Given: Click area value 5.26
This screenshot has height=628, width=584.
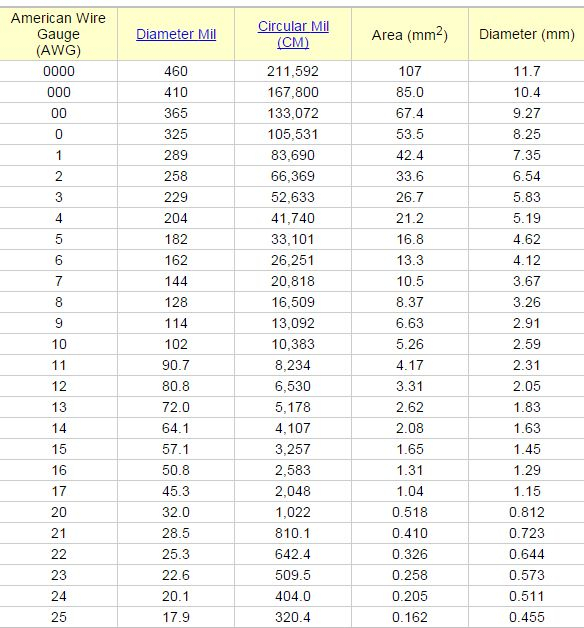Looking at the screenshot, I should tap(410, 344).
